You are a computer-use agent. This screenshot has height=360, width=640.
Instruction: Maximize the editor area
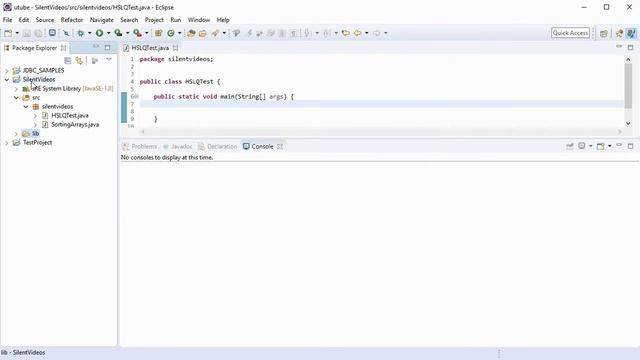pyautogui.click(x=631, y=47)
